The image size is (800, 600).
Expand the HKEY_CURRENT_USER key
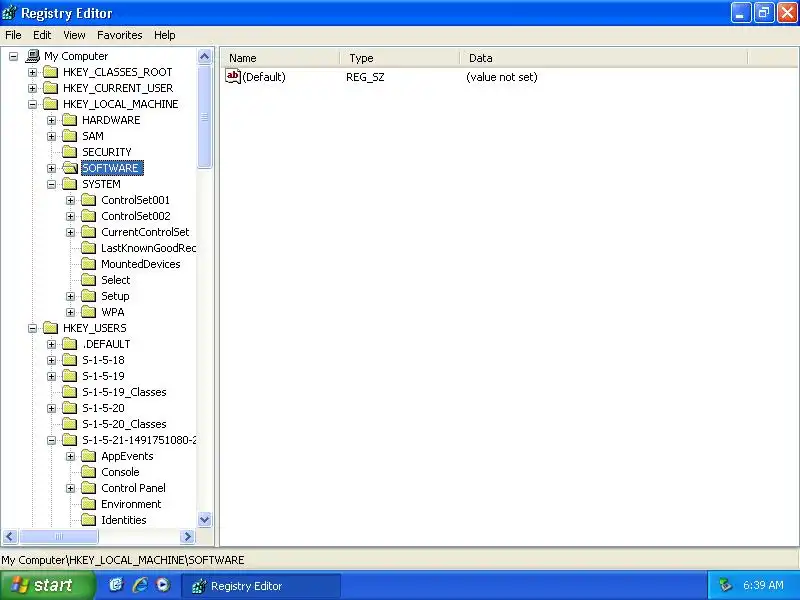point(33,88)
